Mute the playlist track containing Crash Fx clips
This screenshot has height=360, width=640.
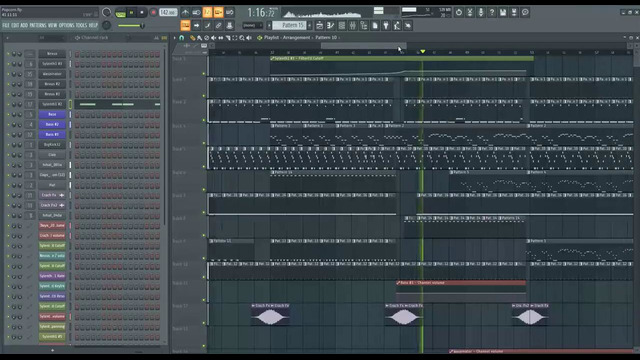point(204,322)
